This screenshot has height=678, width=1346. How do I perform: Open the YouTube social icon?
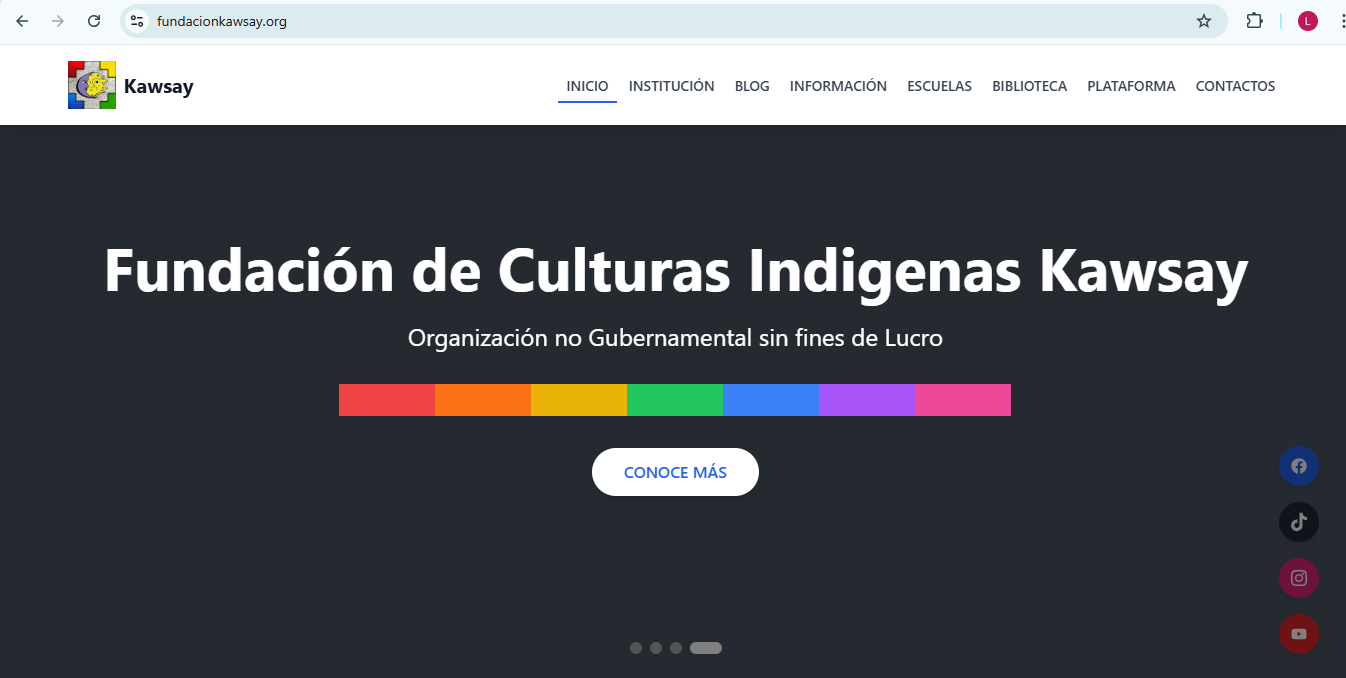pos(1298,634)
